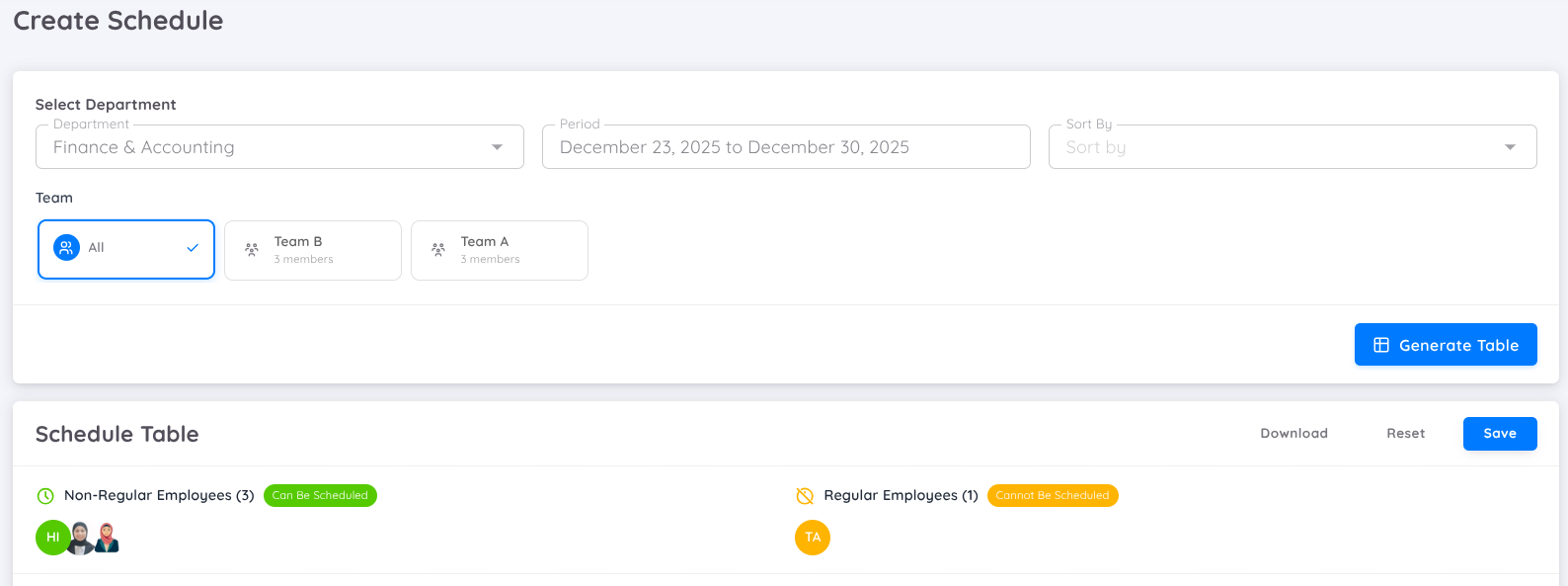
Task: Click the Team B group icon
Action: tap(252, 250)
